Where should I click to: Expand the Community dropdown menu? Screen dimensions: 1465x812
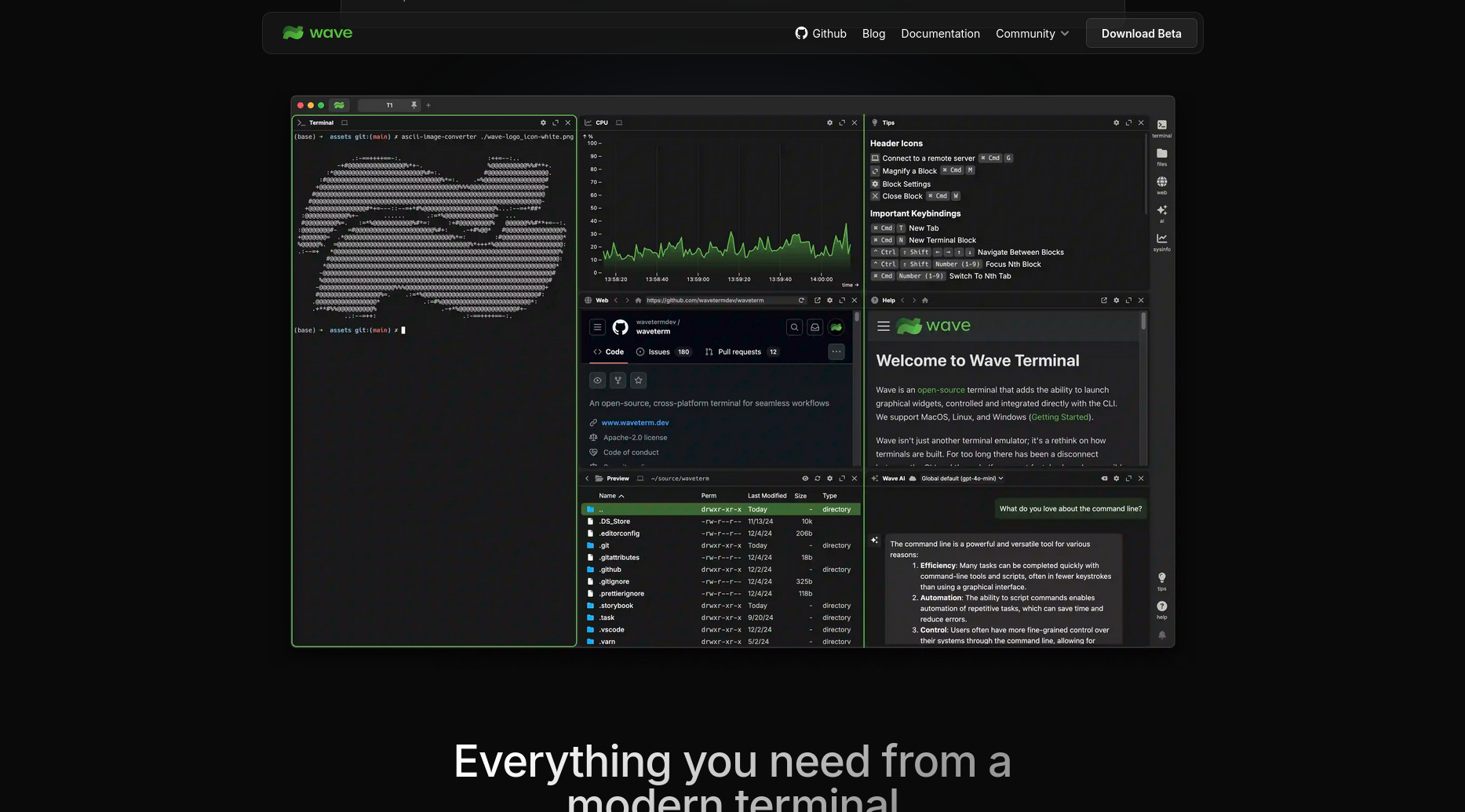[1032, 34]
